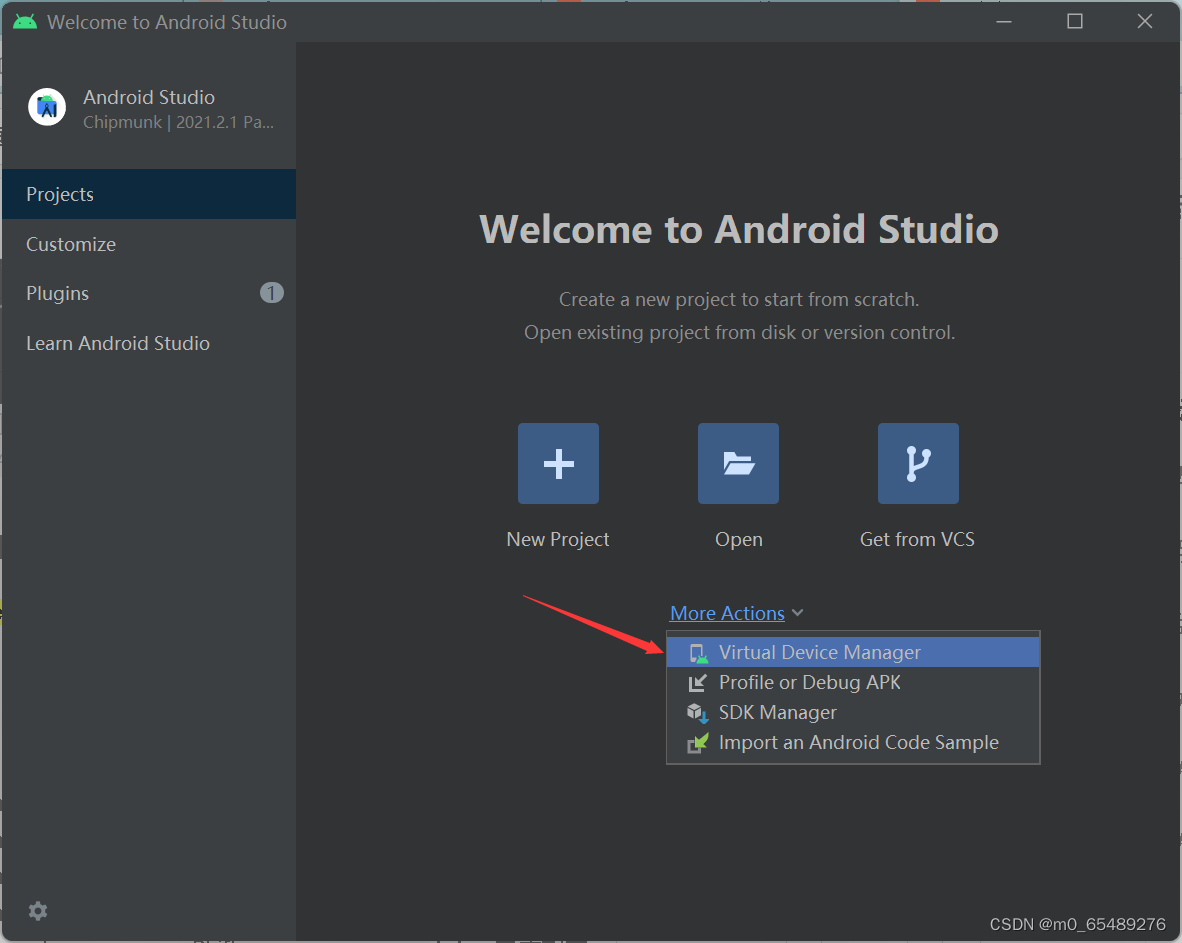Click the Android Studio logo icon
Viewport: 1182px width, 943px height.
47,107
